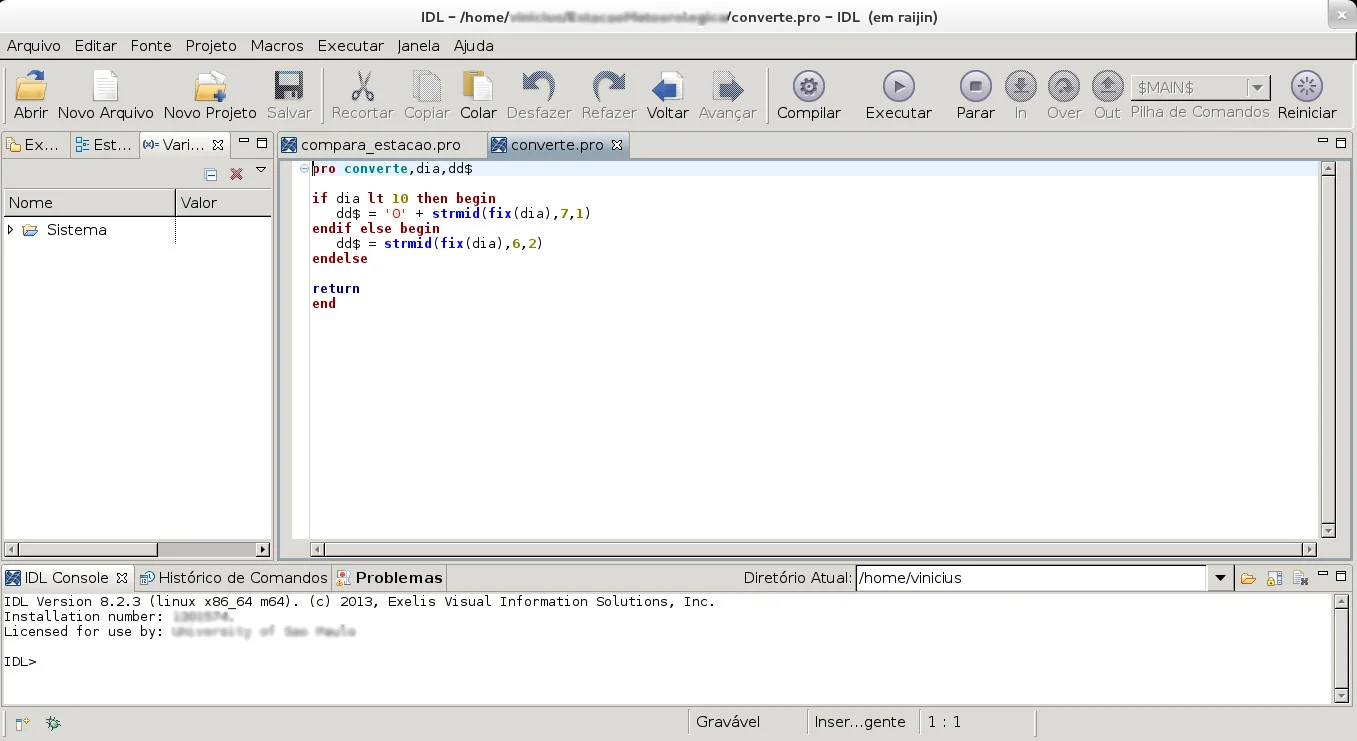Open the Arquivo menu
This screenshot has height=741, width=1357.
(34, 46)
